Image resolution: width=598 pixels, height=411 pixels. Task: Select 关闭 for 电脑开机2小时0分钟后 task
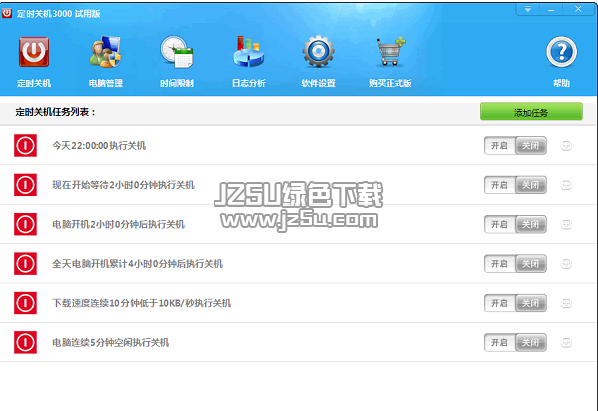530,224
